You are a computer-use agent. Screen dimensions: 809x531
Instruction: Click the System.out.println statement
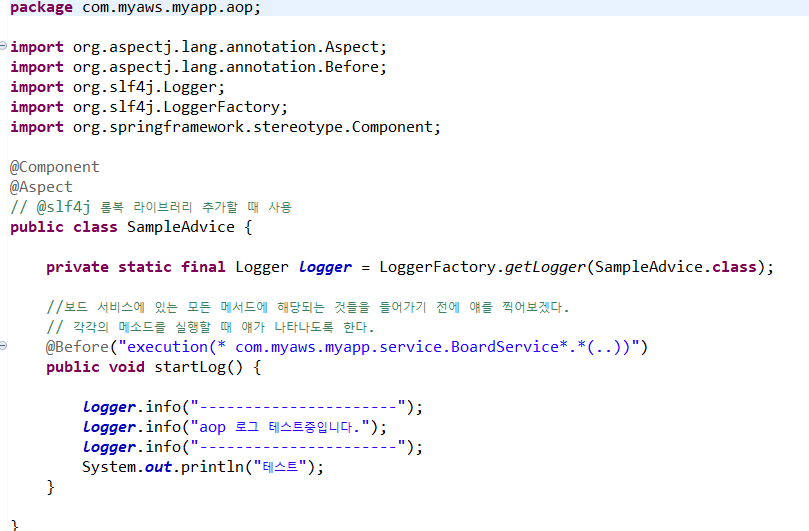203,467
